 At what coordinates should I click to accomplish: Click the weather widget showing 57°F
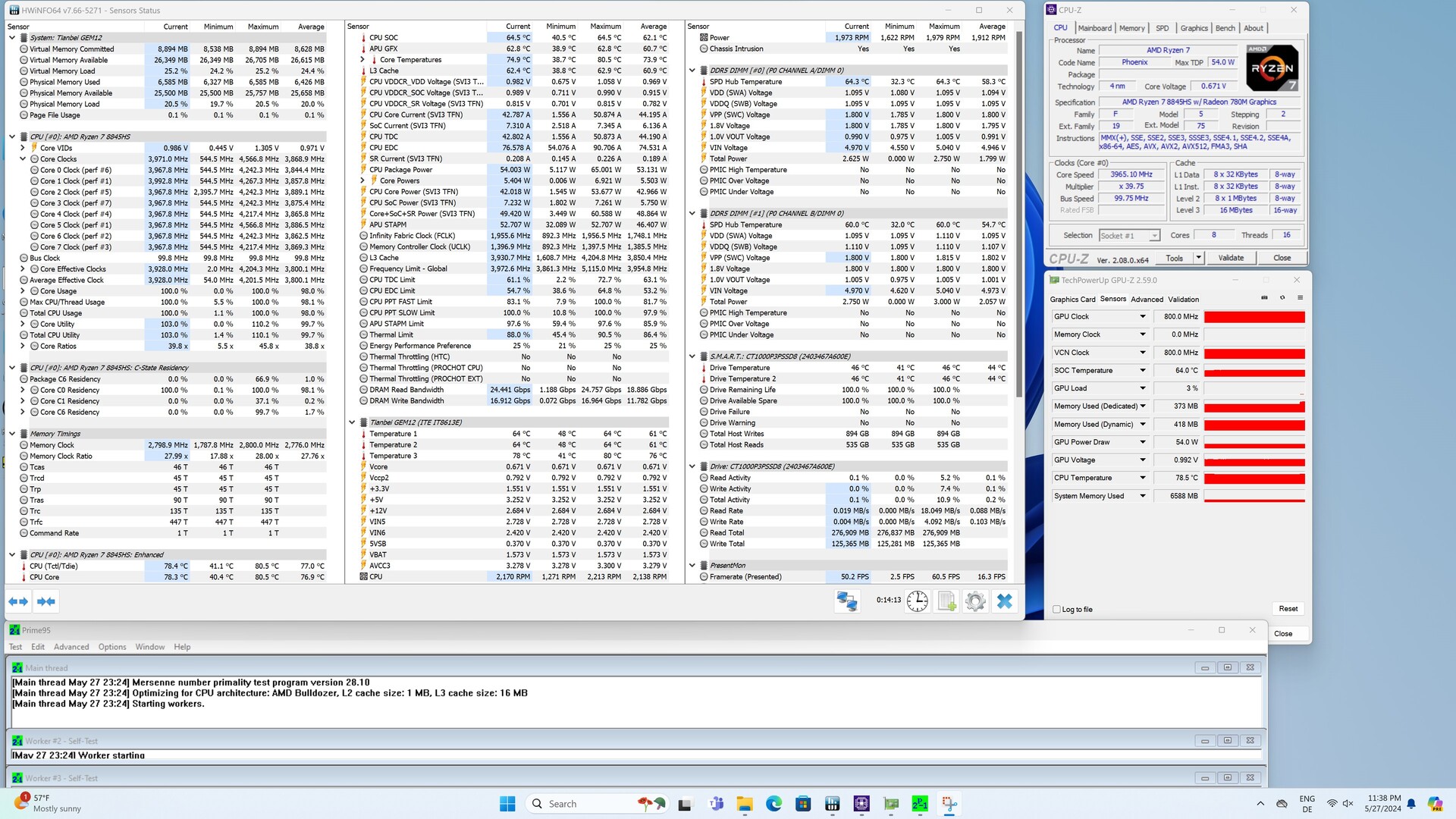47,804
